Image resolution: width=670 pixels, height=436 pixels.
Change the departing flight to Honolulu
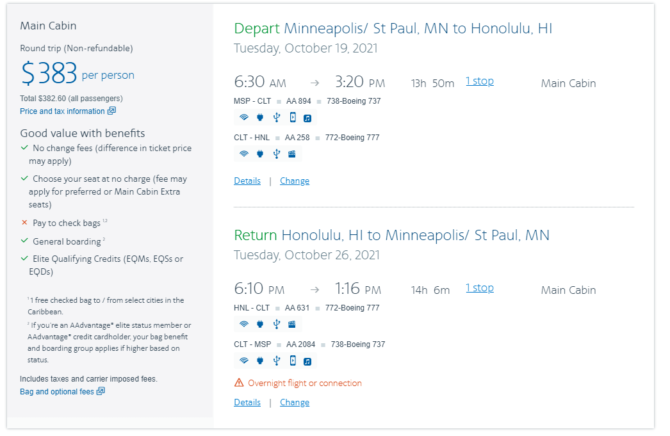point(294,181)
